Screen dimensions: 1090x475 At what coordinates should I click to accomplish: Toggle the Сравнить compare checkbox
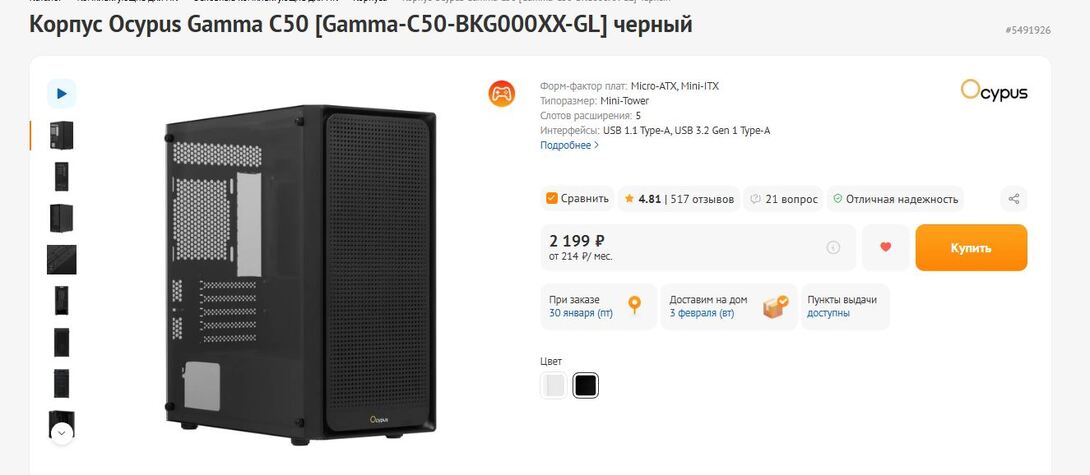pos(552,199)
